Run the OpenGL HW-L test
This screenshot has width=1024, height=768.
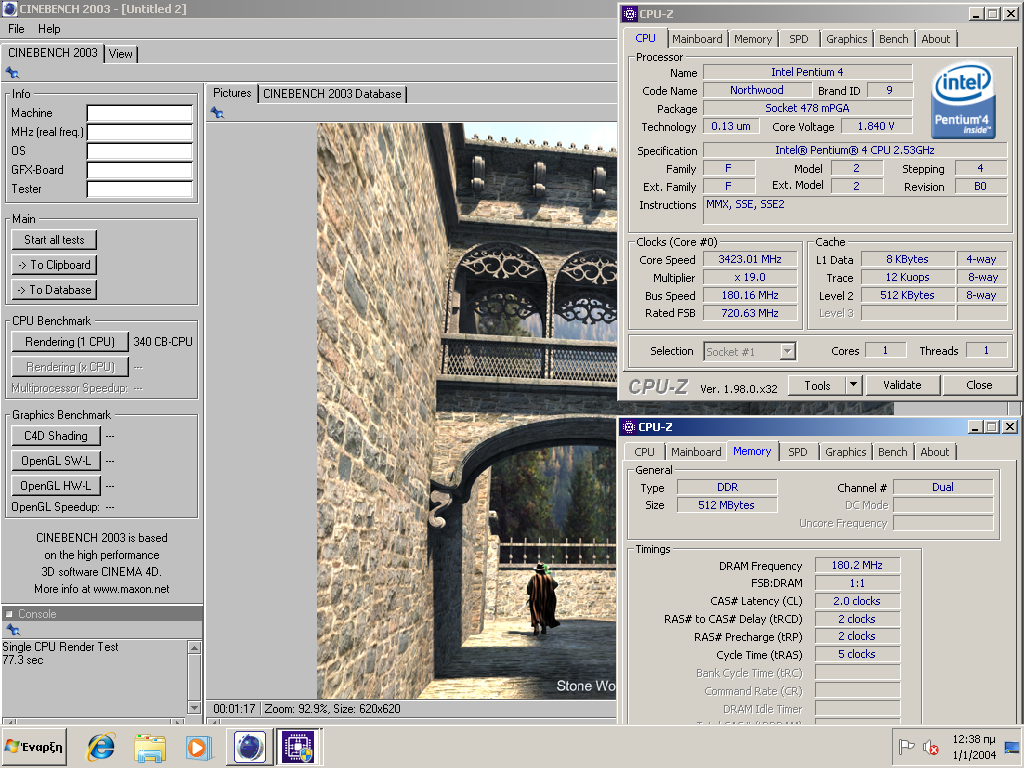coord(56,485)
